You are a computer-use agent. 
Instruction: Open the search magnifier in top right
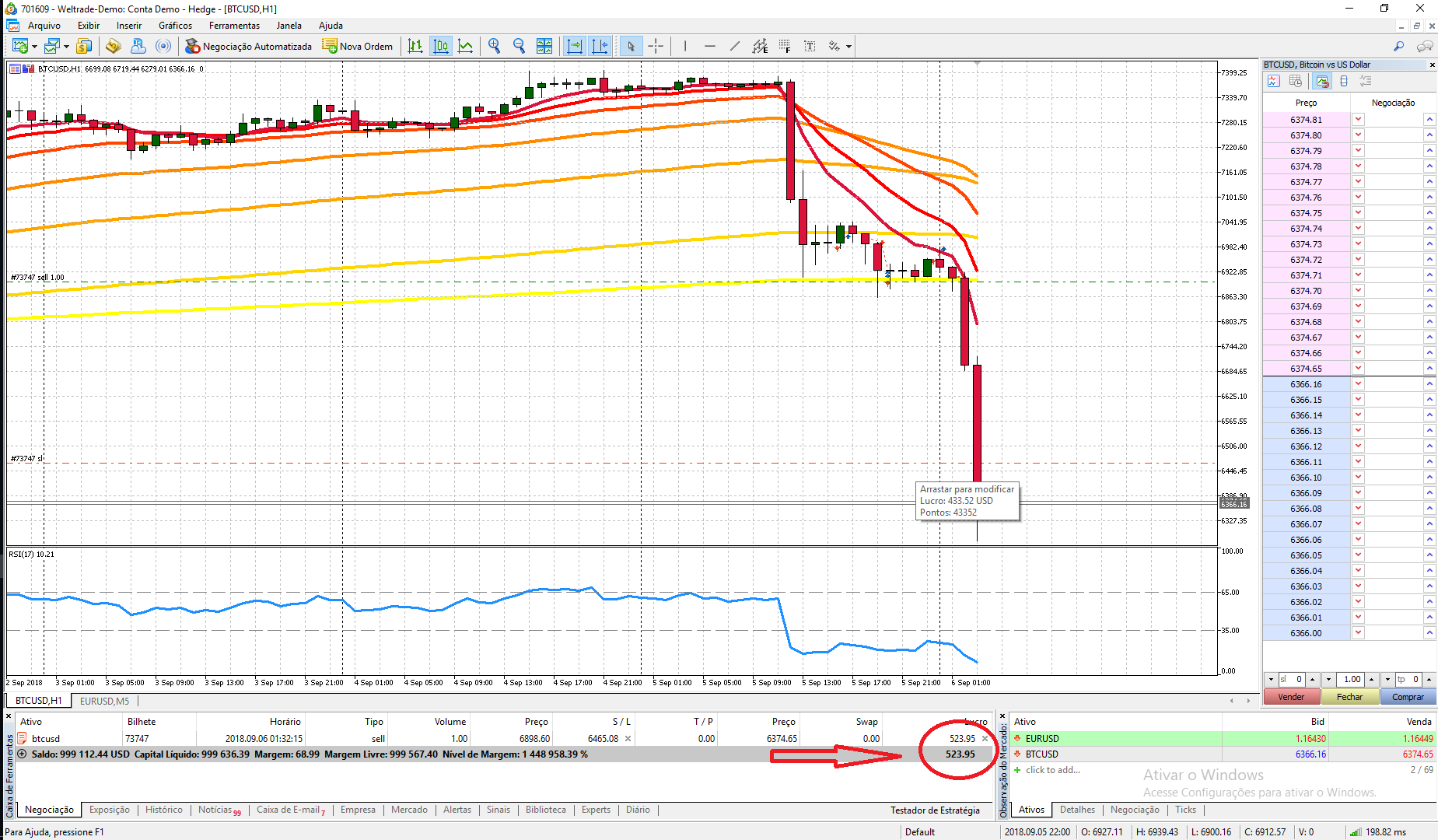[x=1399, y=47]
